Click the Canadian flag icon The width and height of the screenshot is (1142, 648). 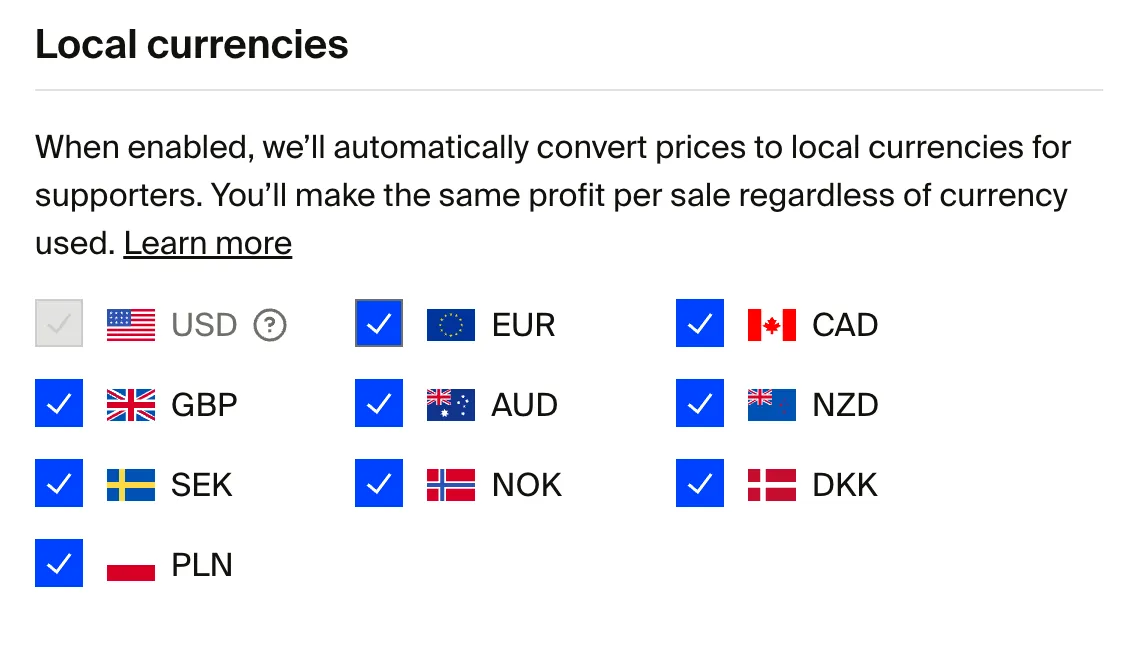pyautogui.click(x=772, y=325)
